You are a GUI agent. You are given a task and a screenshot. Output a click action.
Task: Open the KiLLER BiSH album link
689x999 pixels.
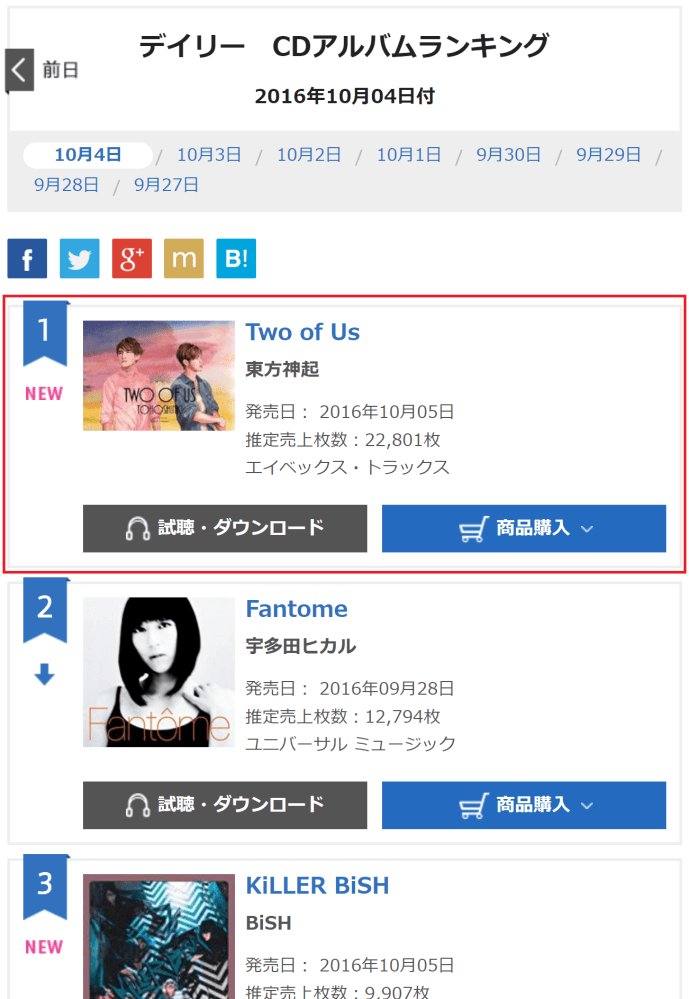(317, 886)
